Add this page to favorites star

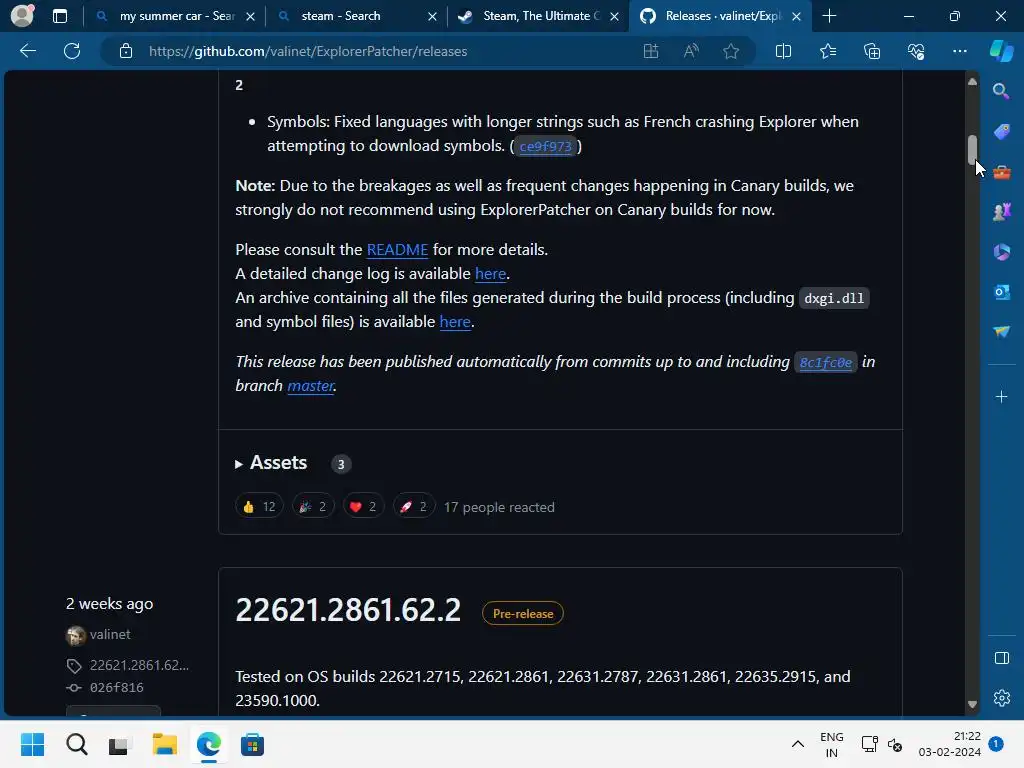(731, 51)
